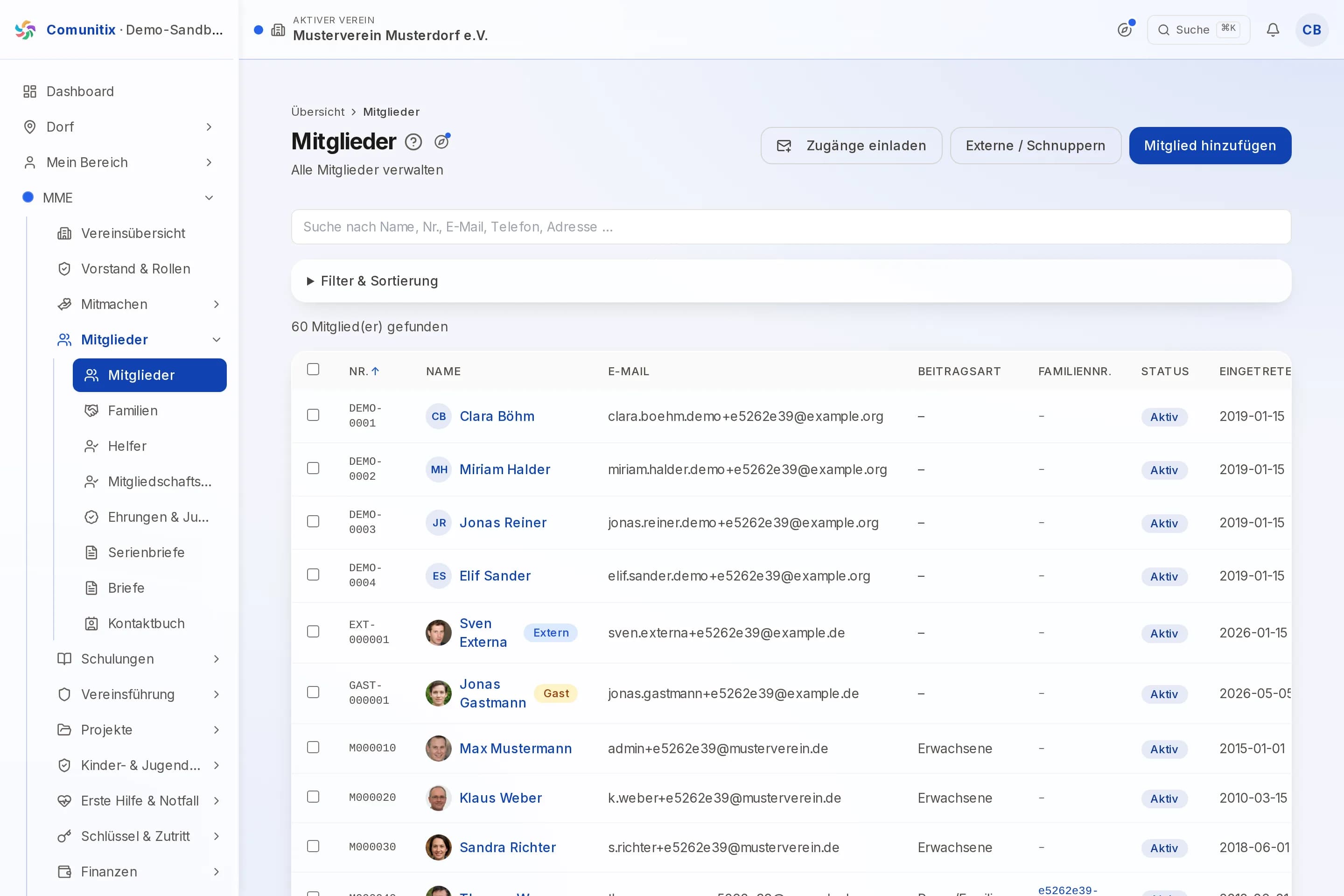This screenshot has height=896, width=1344.
Task: Click Max Mustermann's profile photo
Action: pos(438,748)
